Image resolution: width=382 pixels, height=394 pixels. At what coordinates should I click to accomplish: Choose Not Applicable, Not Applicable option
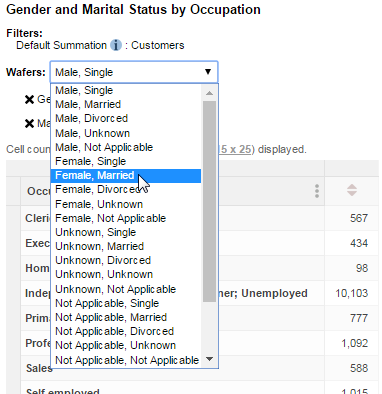(x=126, y=360)
